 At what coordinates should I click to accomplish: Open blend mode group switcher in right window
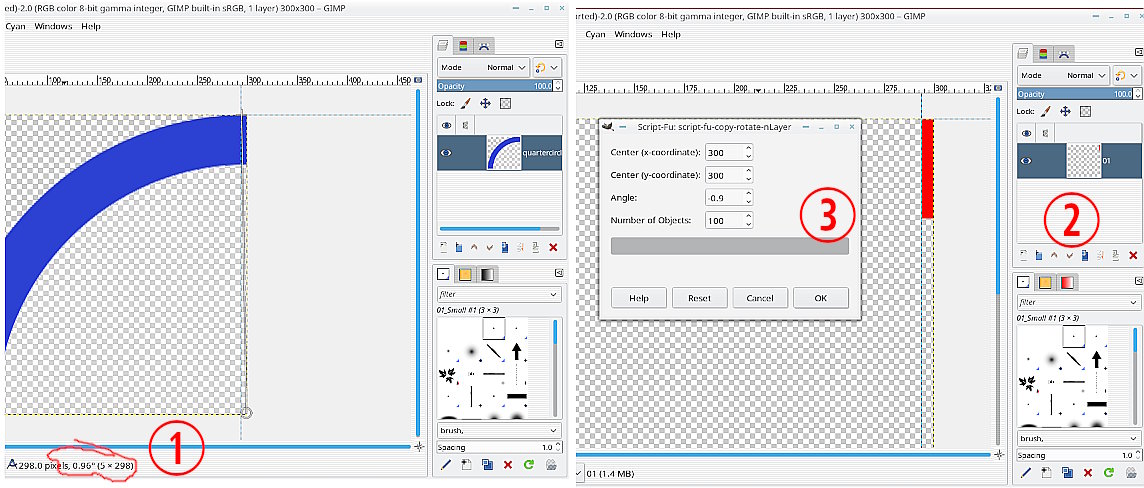tap(1127, 75)
